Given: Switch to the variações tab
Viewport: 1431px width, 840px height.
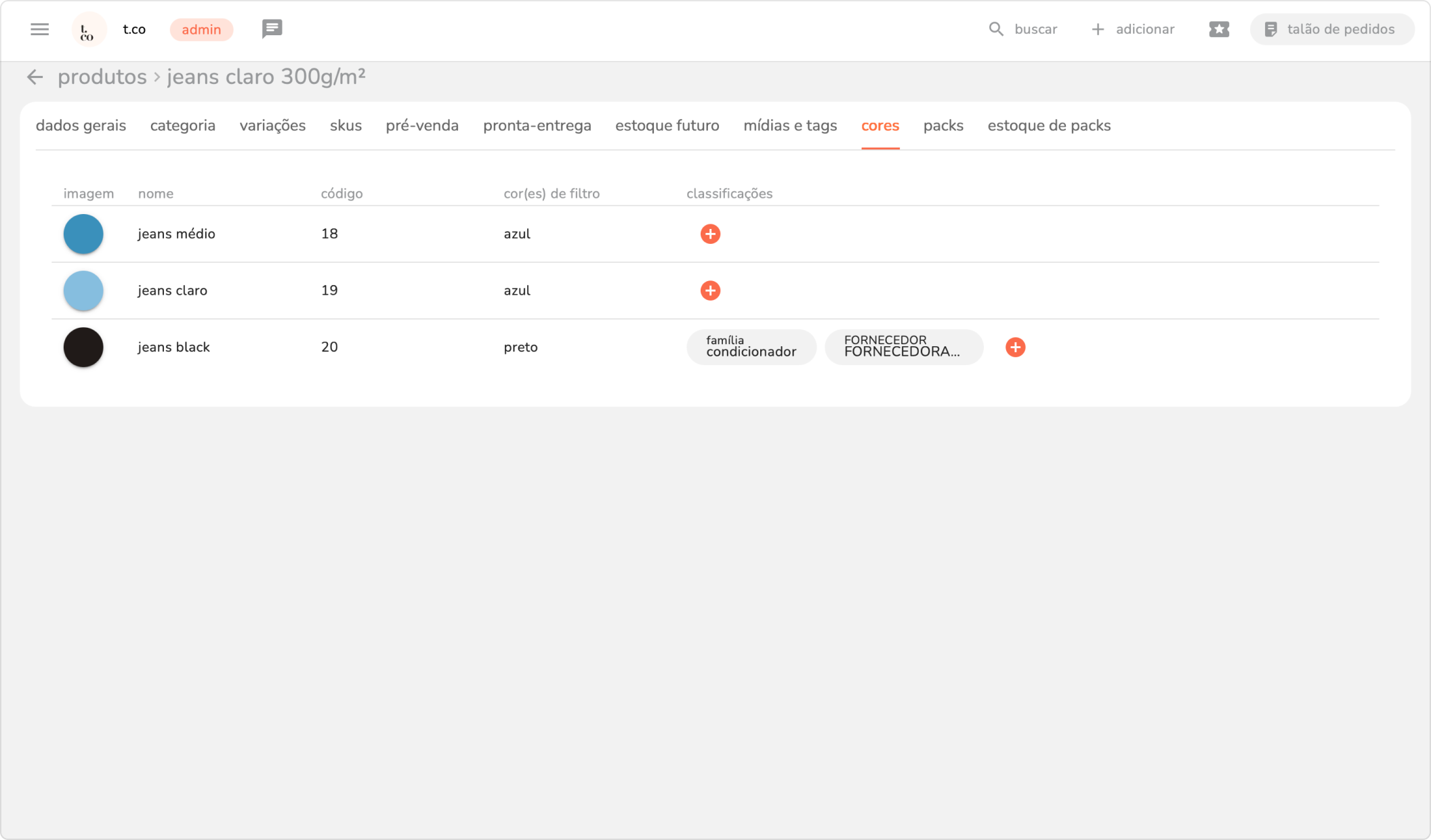Looking at the screenshot, I should (x=272, y=126).
